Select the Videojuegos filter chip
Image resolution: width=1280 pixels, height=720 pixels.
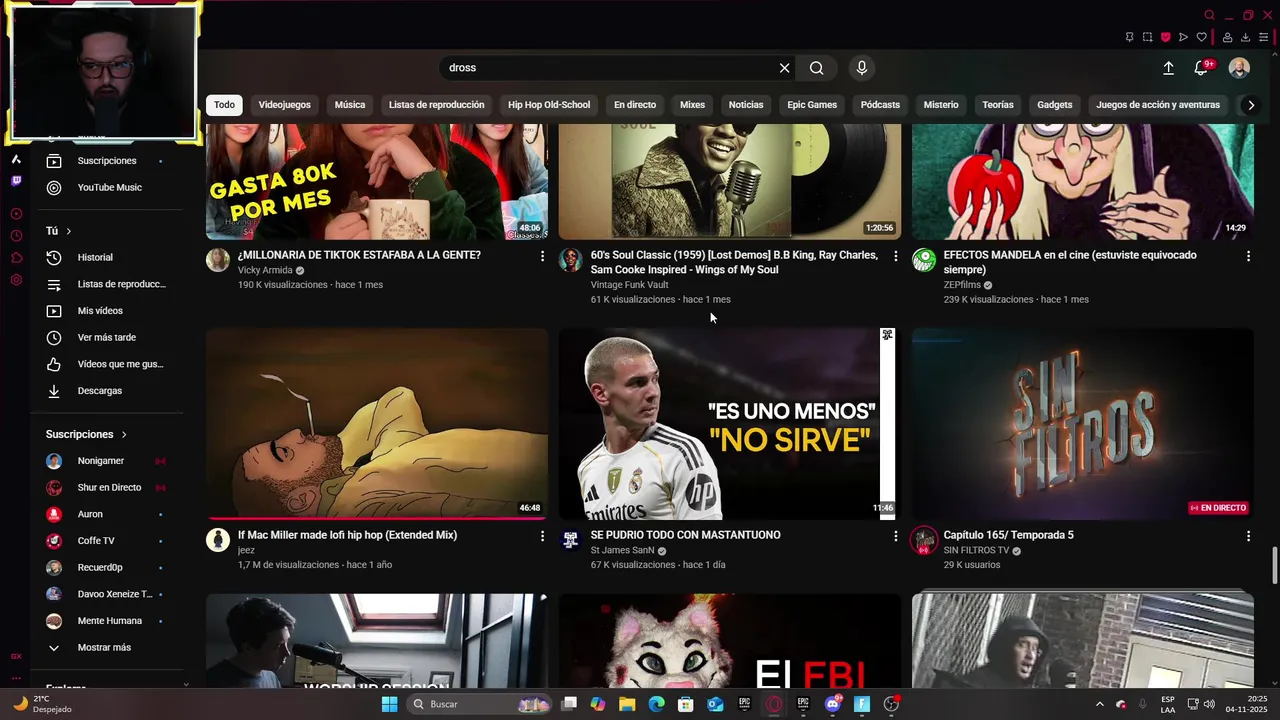pyautogui.click(x=285, y=105)
